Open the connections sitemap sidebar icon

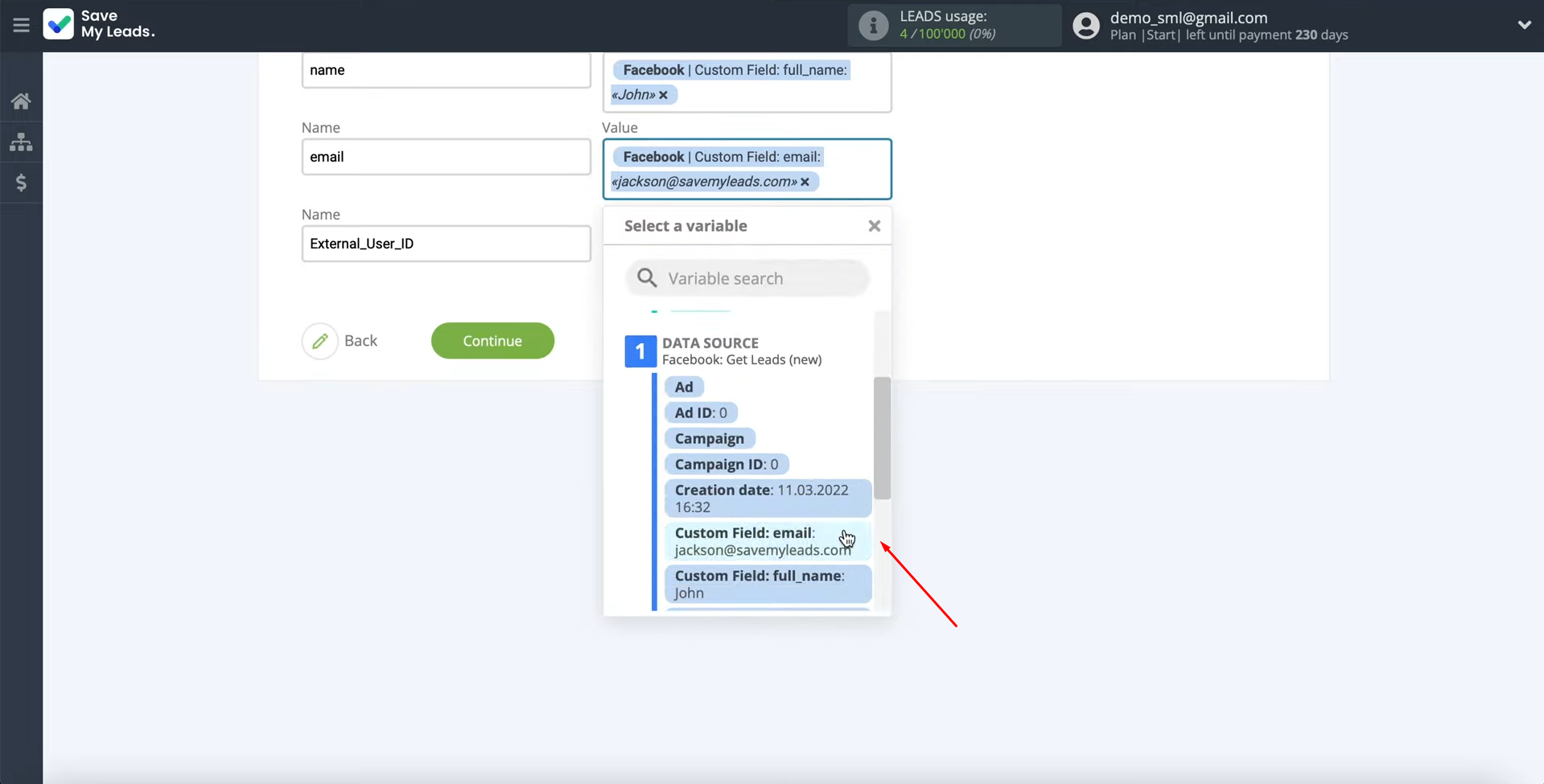coord(21,142)
